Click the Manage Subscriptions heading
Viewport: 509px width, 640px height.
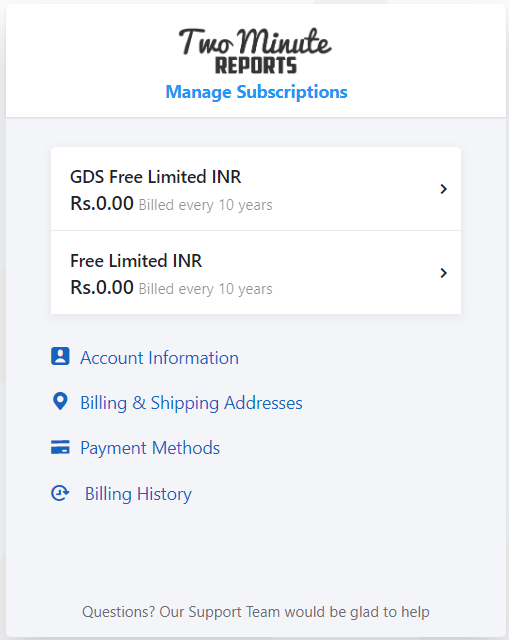[256, 92]
